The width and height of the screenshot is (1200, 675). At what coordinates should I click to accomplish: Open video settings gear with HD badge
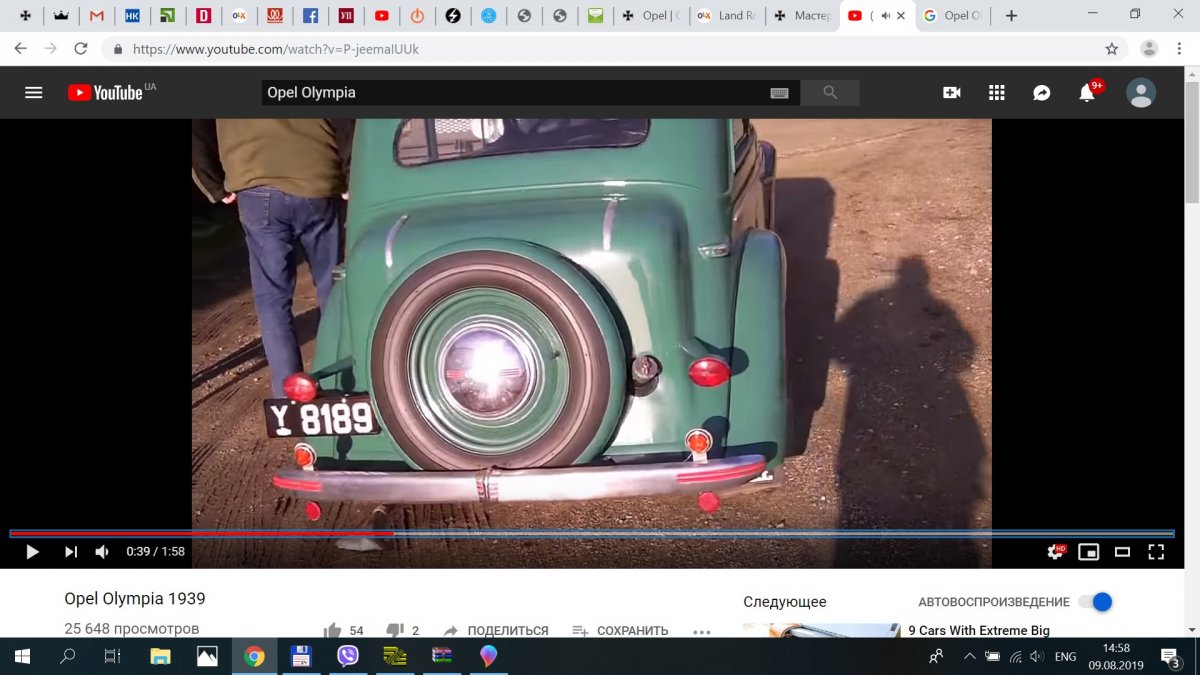click(x=1055, y=551)
